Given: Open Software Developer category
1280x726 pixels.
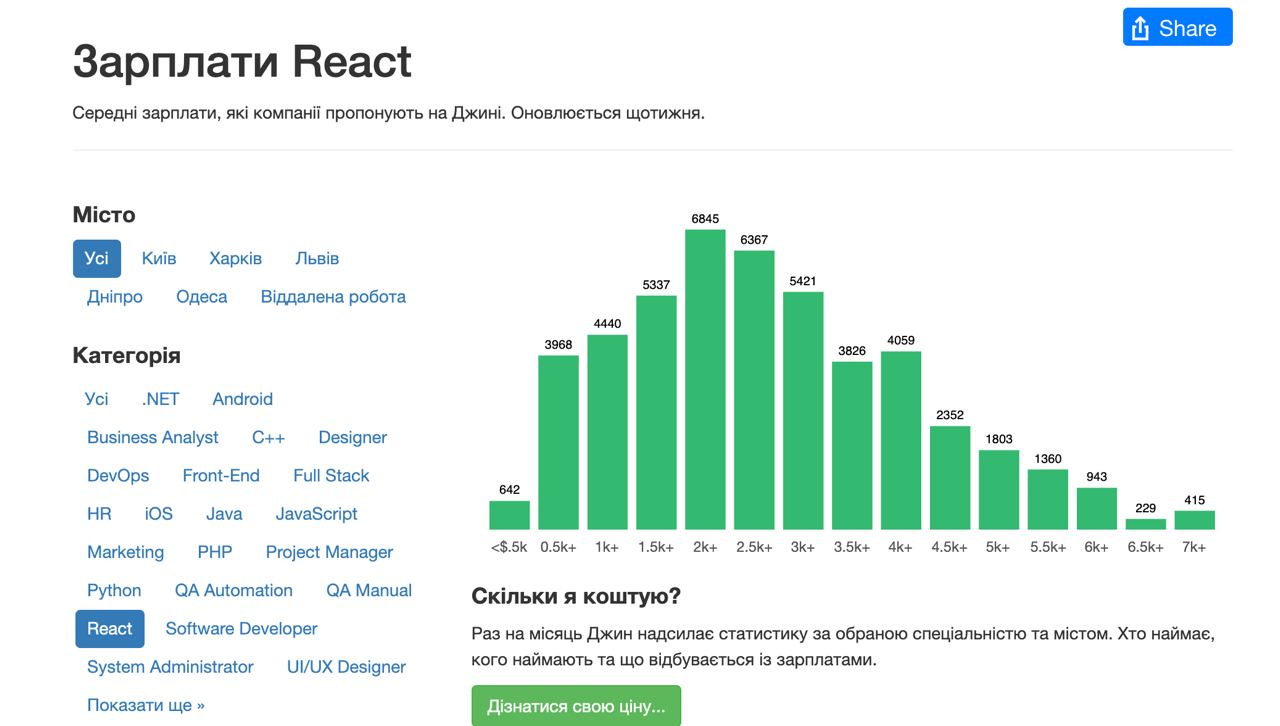Looking at the screenshot, I should tap(241, 629).
